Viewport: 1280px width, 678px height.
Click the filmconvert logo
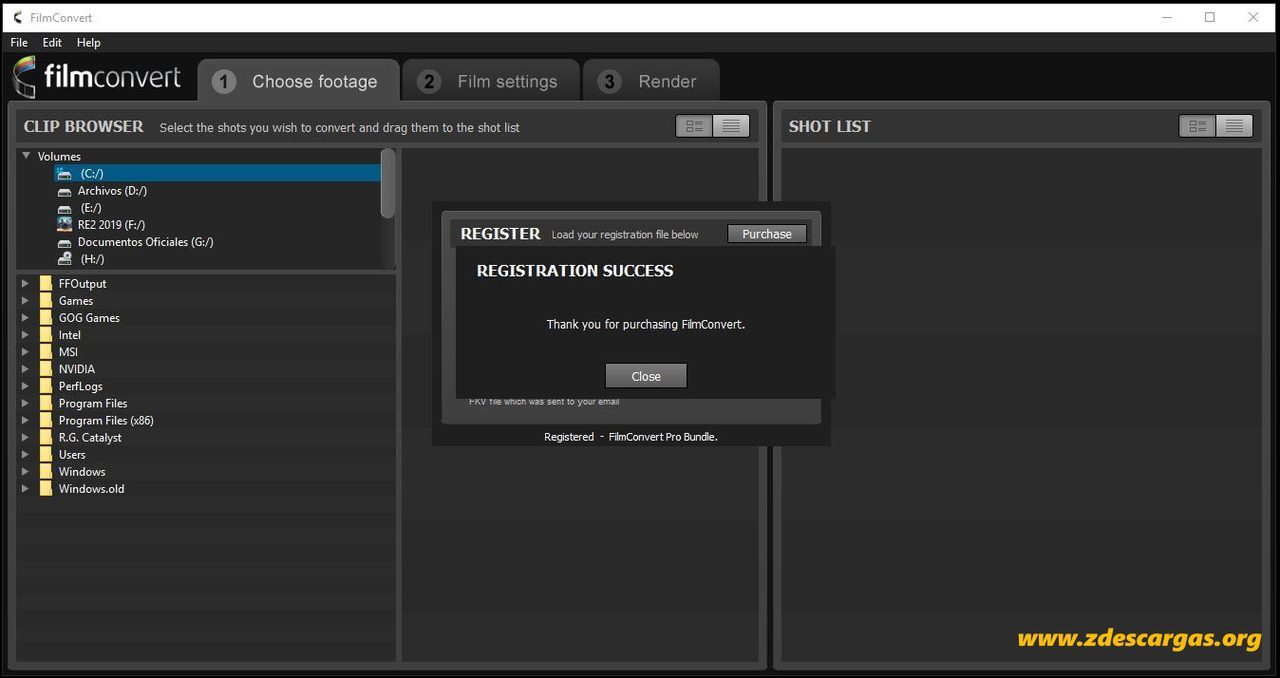point(97,77)
